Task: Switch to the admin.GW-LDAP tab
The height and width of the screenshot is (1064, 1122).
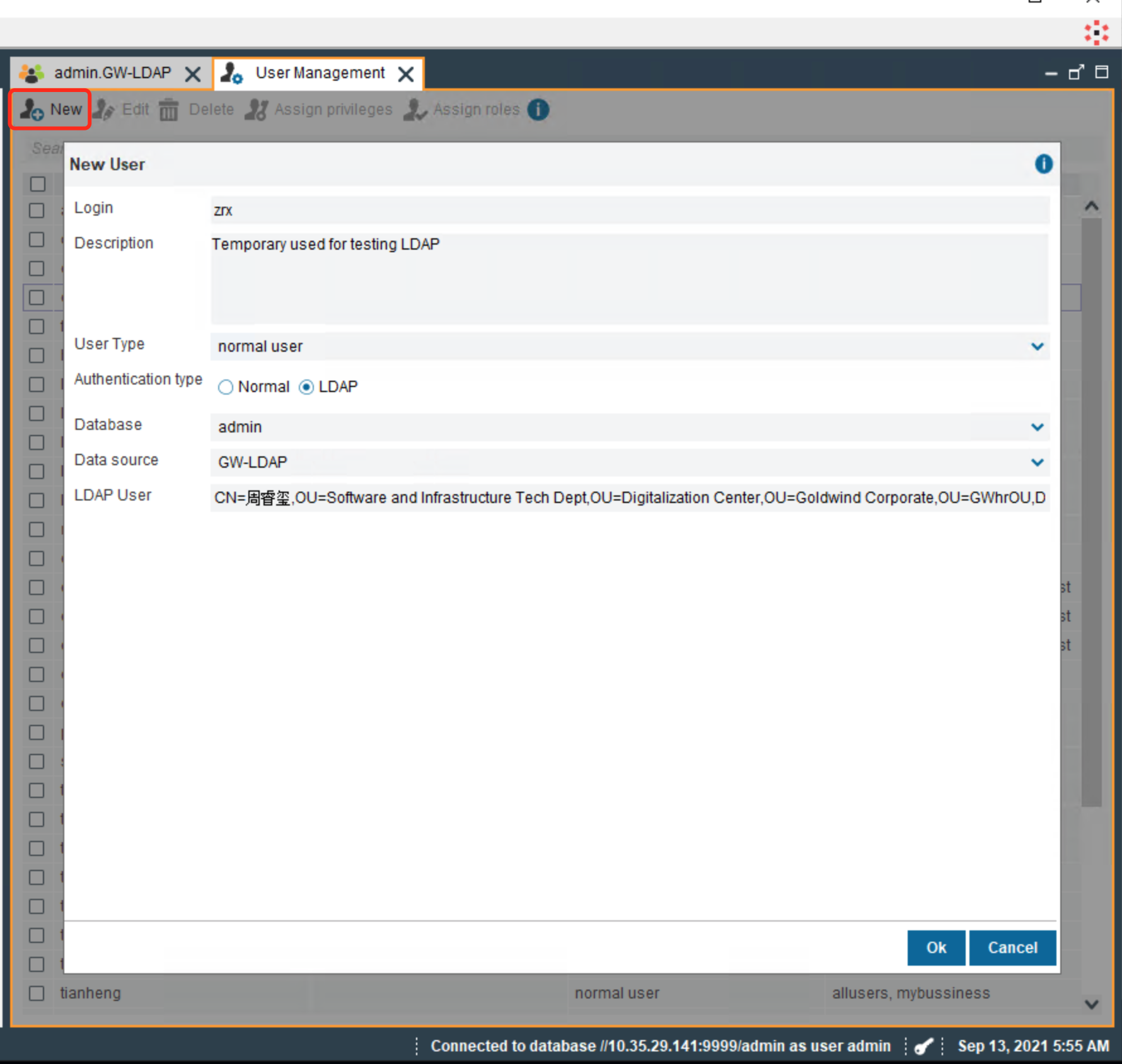Action: coord(112,74)
